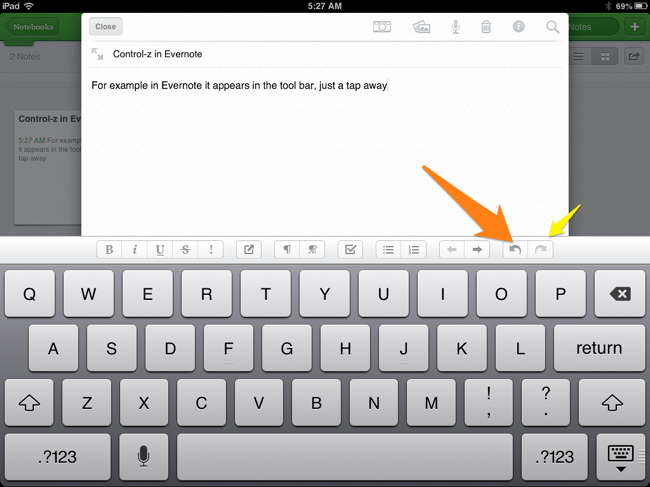The height and width of the screenshot is (487, 650).
Task: Tap the backspace key
Action: (620, 294)
